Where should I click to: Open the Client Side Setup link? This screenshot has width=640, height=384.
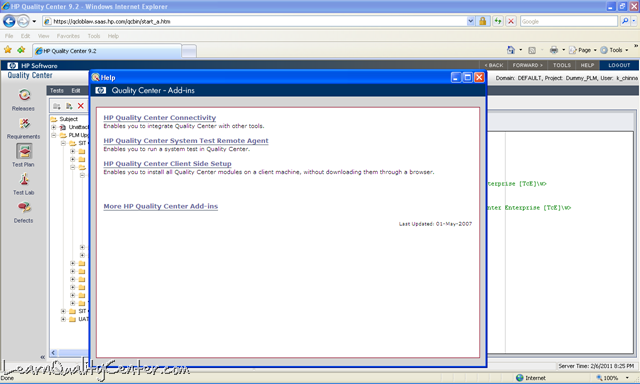click(167, 164)
